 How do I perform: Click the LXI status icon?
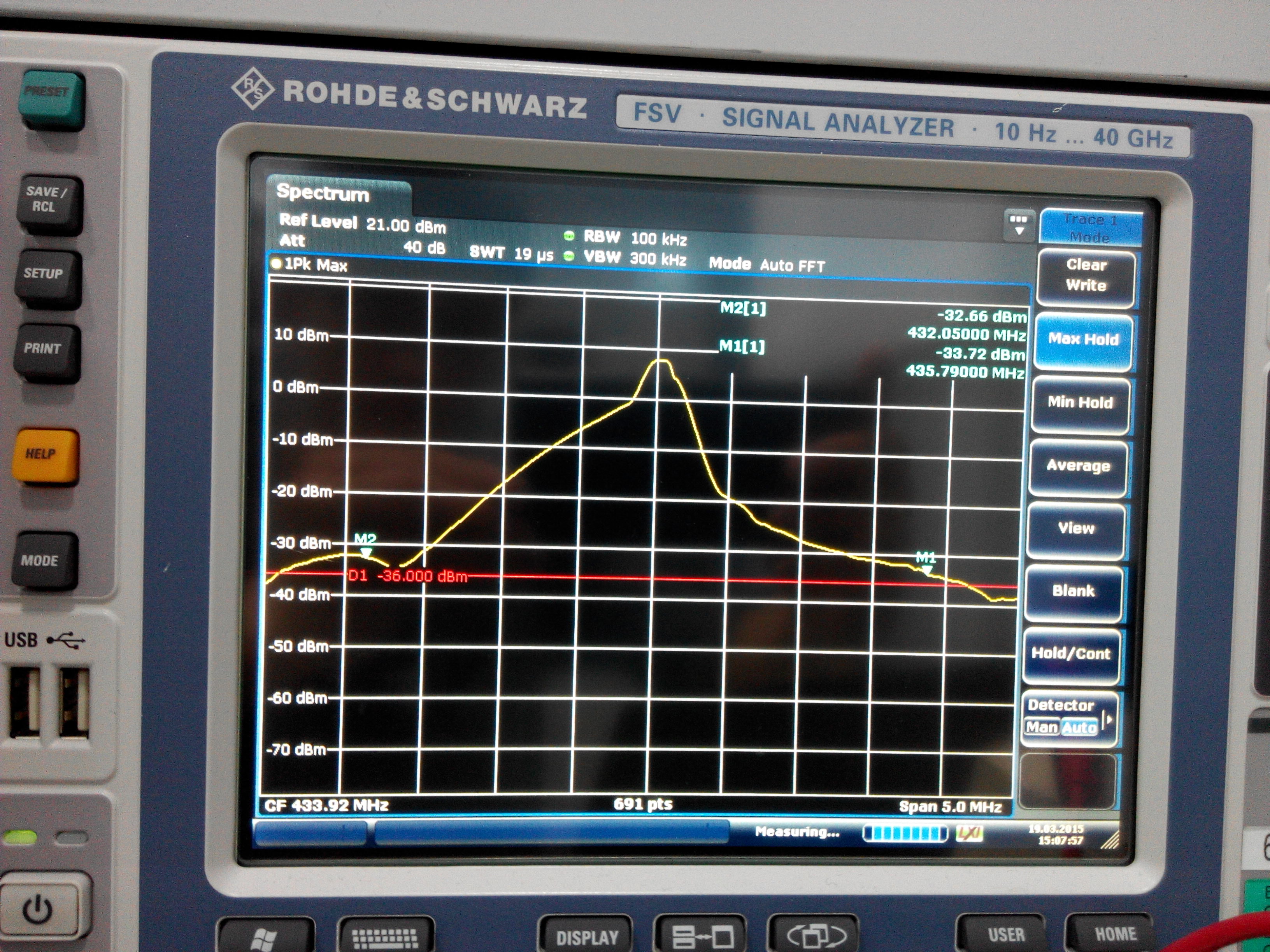click(x=969, y=833)
